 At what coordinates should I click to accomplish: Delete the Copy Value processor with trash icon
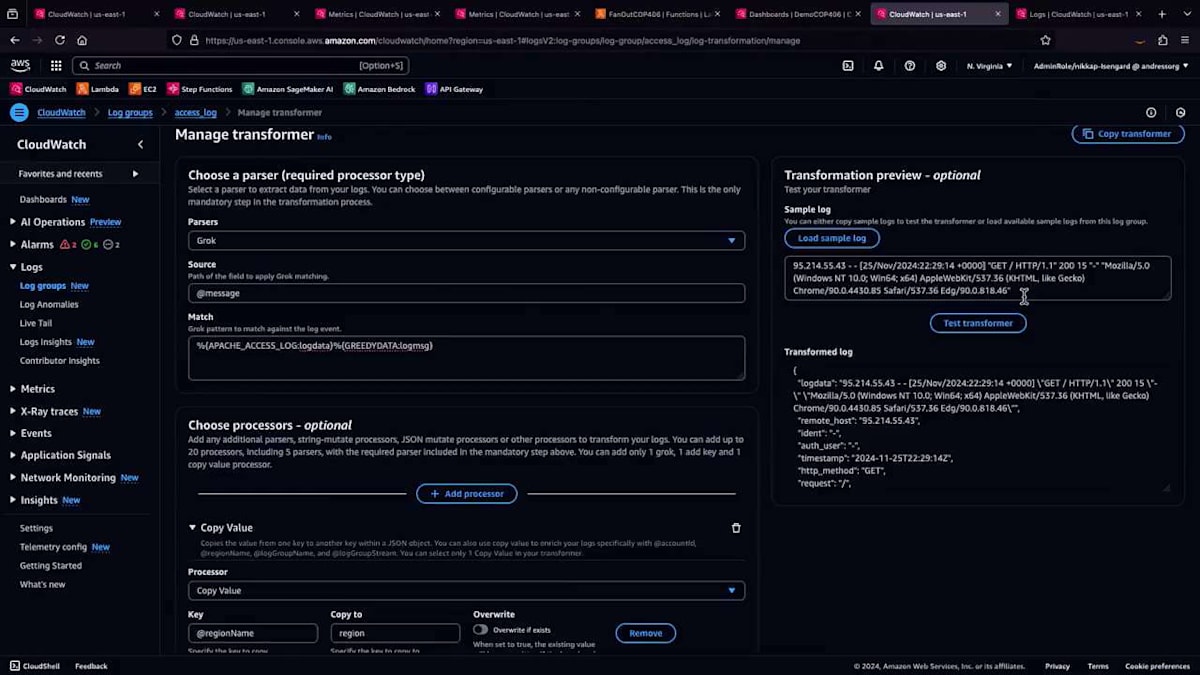(x=736, y=528)
